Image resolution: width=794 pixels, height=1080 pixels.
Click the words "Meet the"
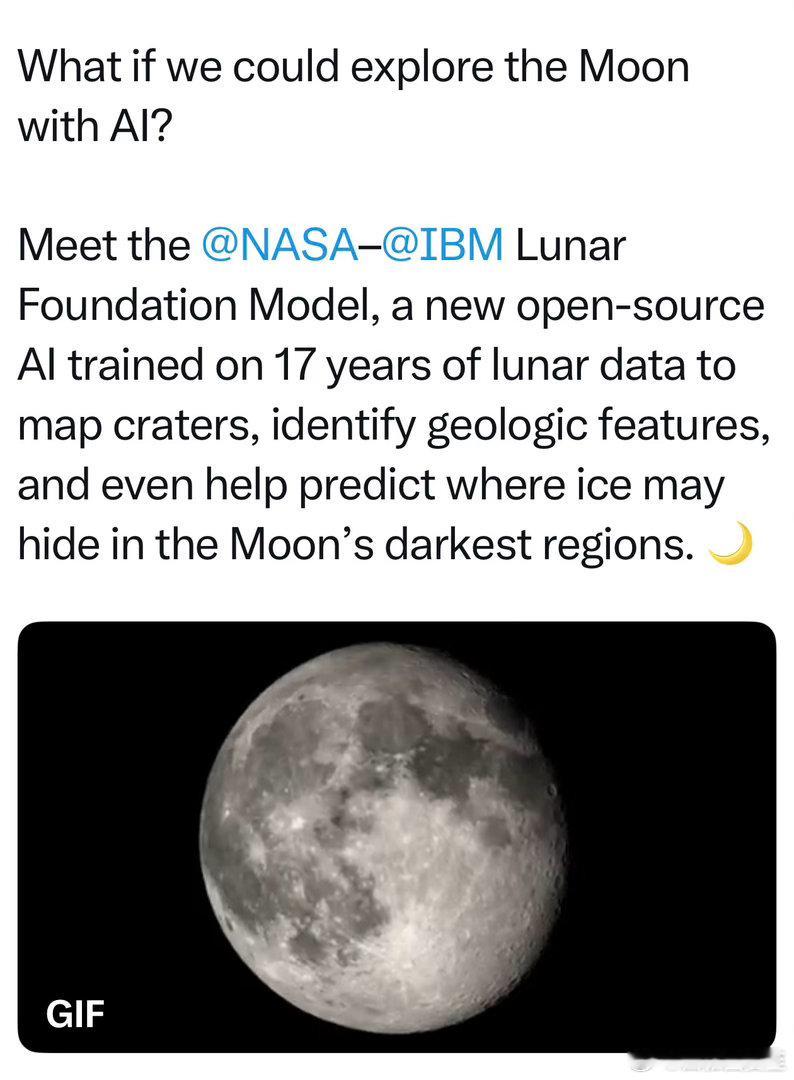(104, 246)
